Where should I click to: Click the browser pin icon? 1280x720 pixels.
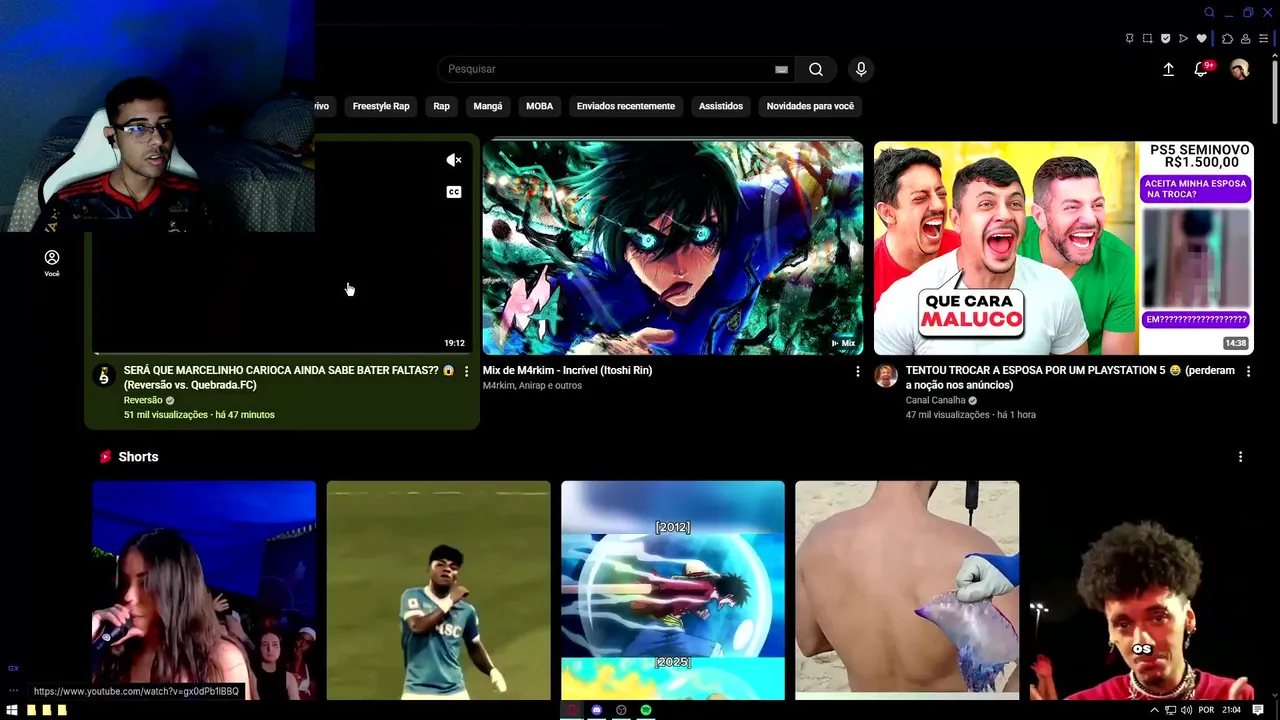click(1129, 39)
